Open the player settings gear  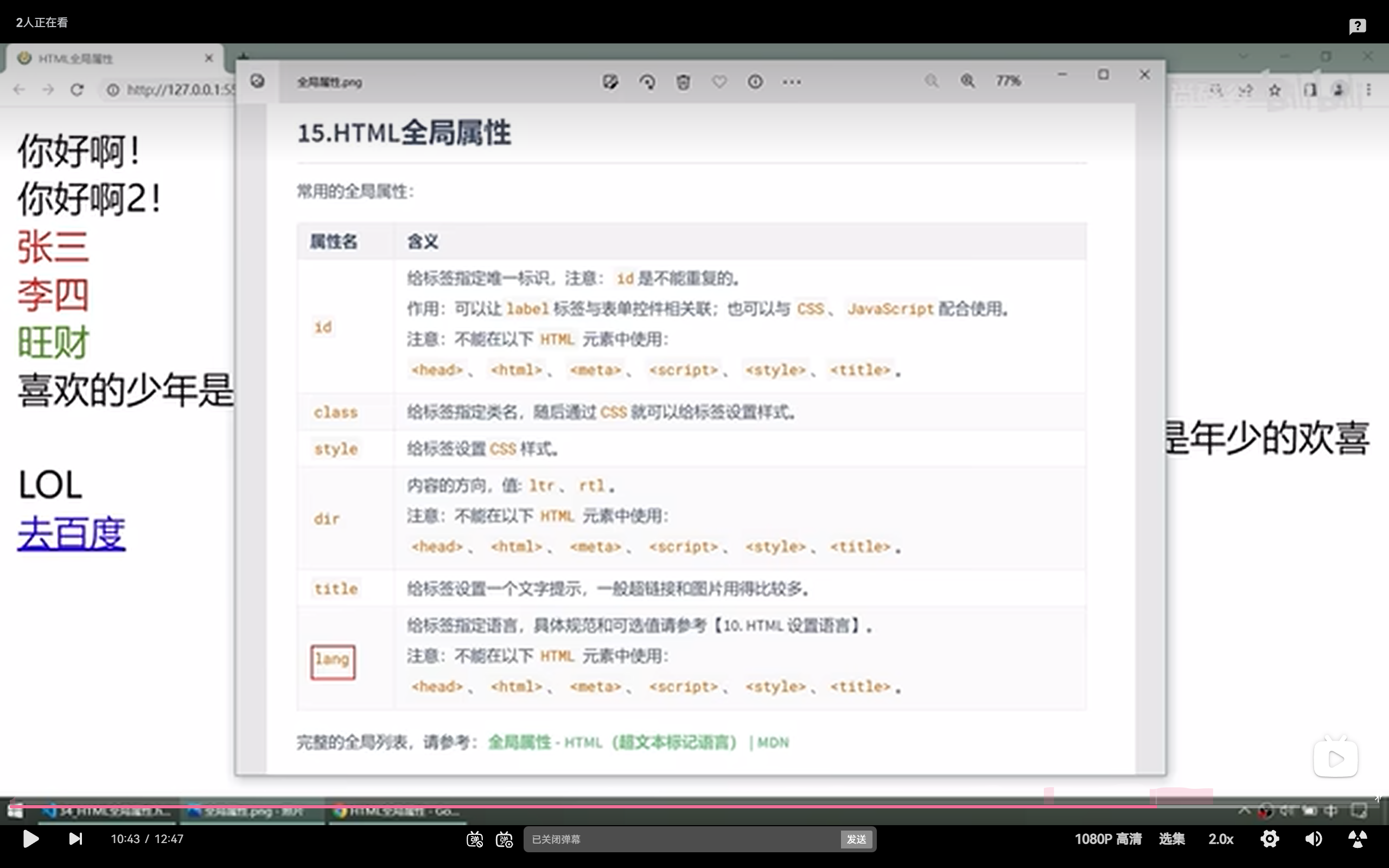click(1270, 839)
